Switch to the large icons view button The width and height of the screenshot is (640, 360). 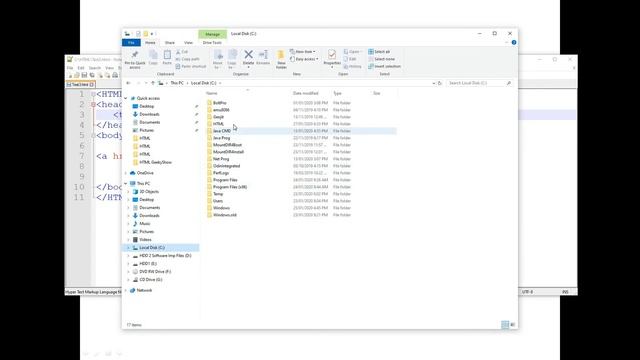coord(513,325)
